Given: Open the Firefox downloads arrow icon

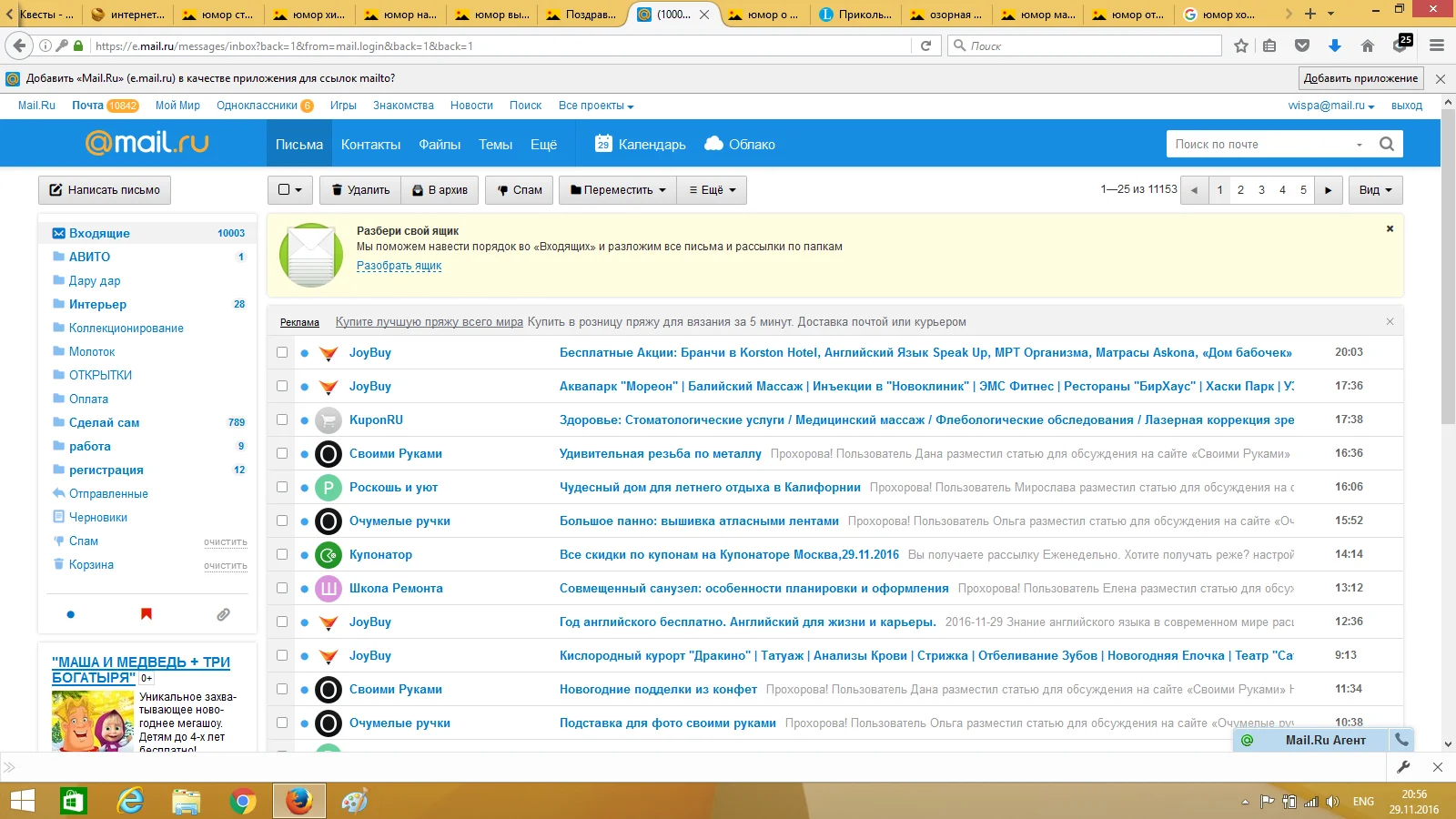Looking at the screenshot, I should coord(1335,45).
